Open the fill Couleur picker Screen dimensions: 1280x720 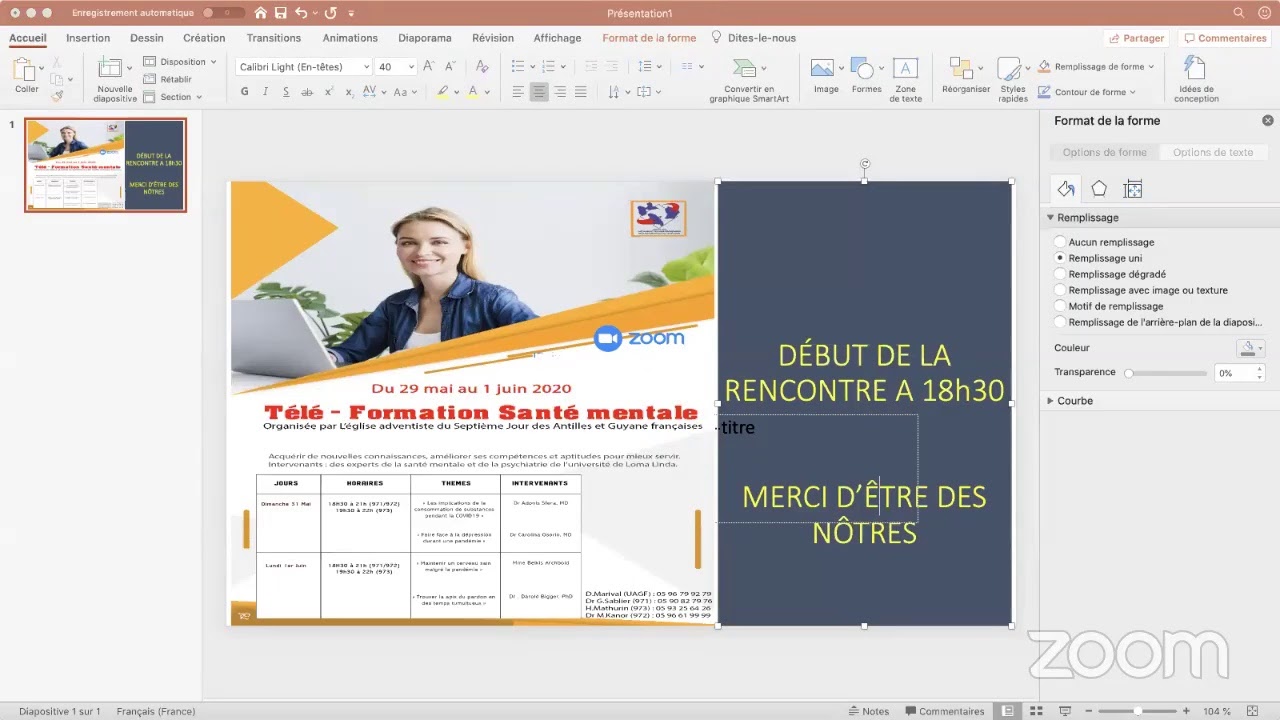[x=1250, y=348]
